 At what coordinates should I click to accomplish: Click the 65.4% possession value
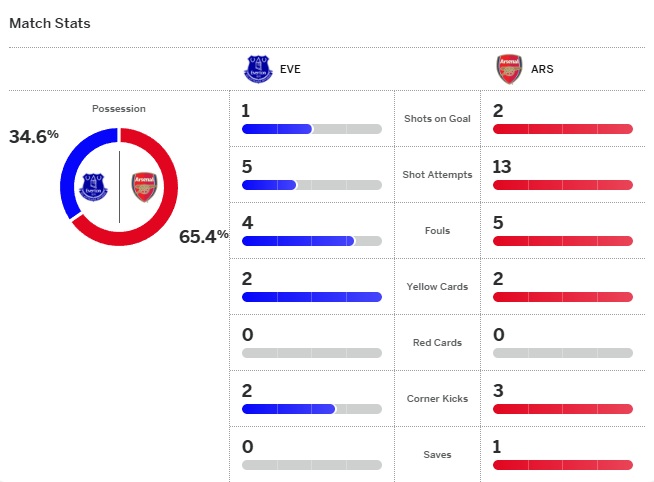tap(204, 236)
